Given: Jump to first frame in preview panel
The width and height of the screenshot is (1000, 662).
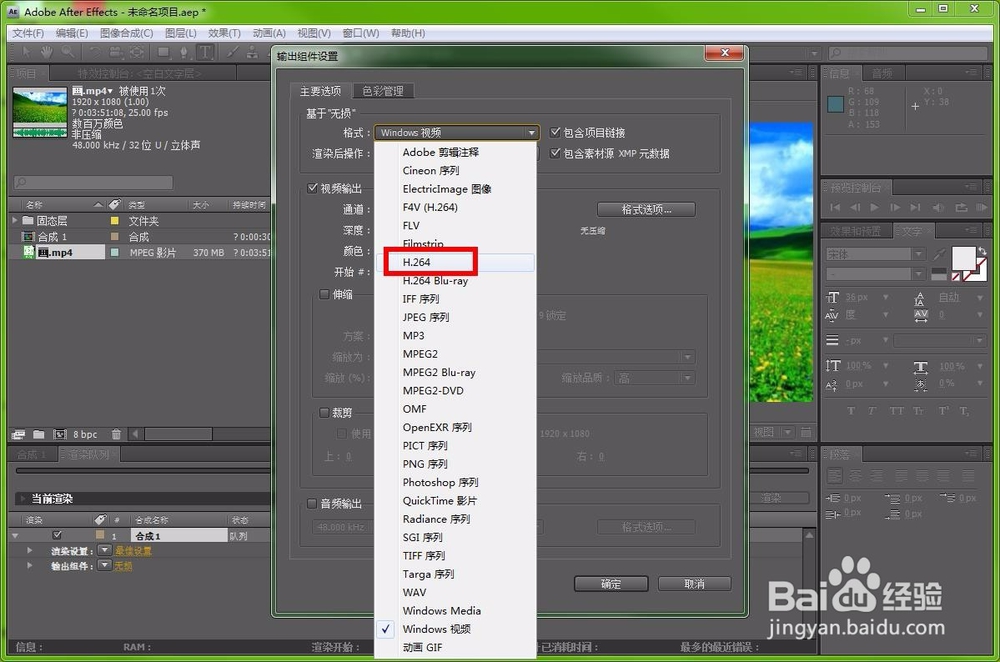Looking at the screenshot, I should [835, 207].
